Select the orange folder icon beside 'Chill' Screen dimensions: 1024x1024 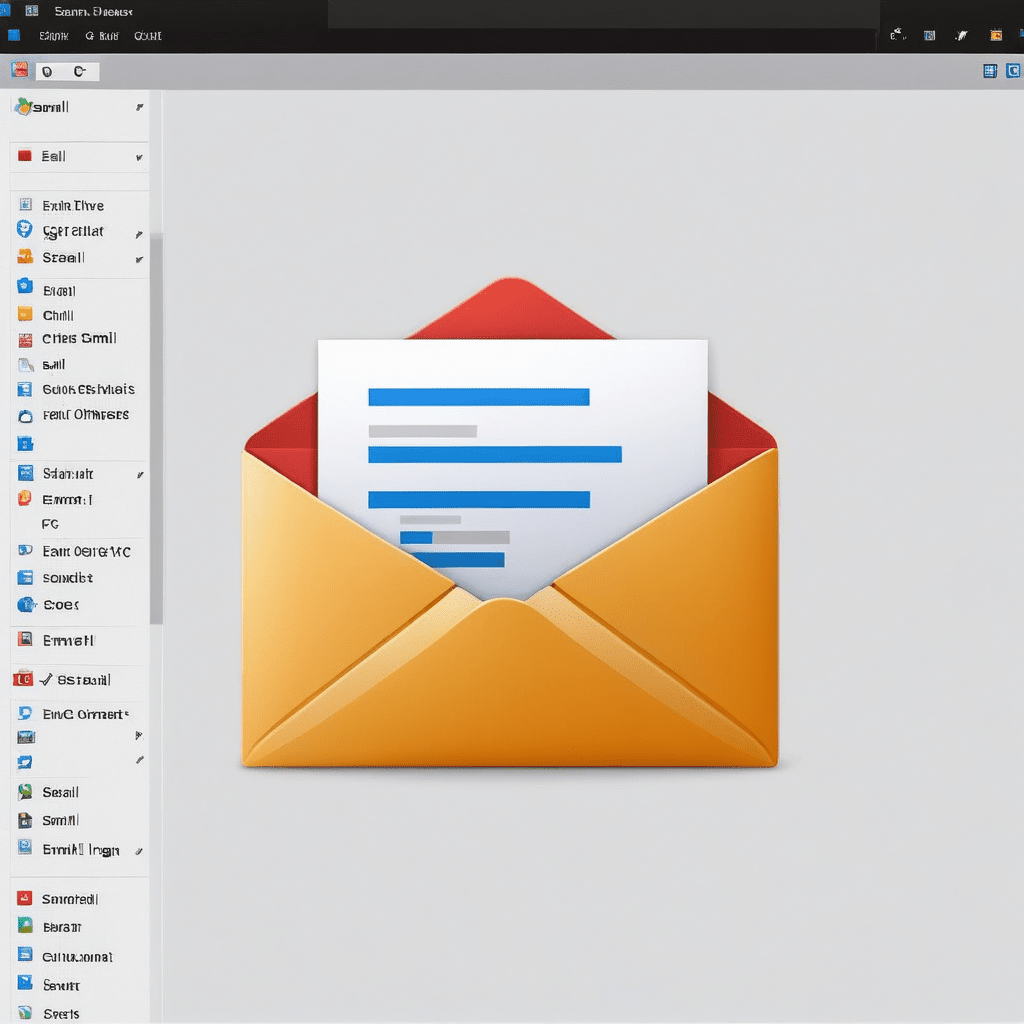(25, 315)
